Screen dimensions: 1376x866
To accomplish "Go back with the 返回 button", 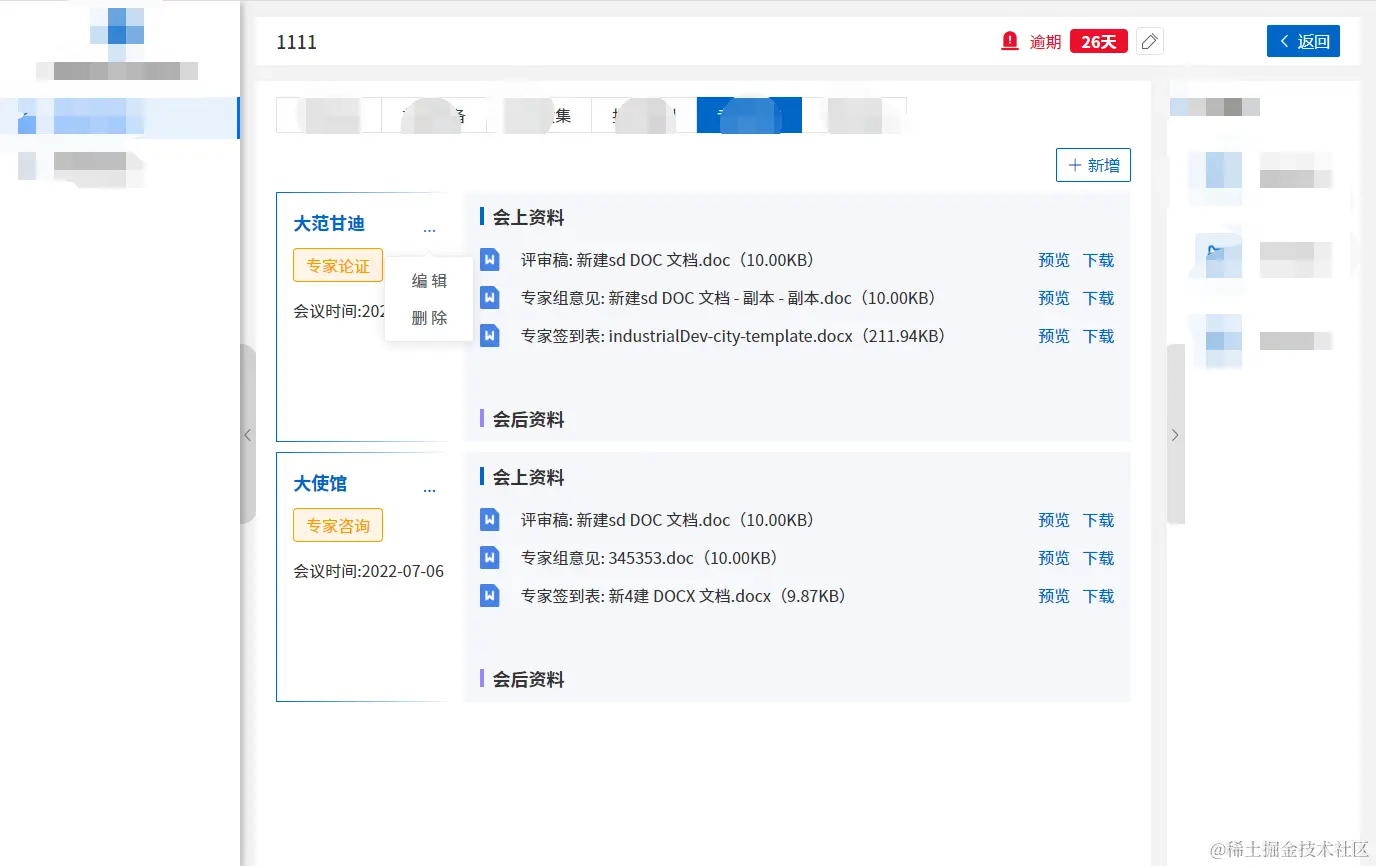I will [x=1303, y=41].
